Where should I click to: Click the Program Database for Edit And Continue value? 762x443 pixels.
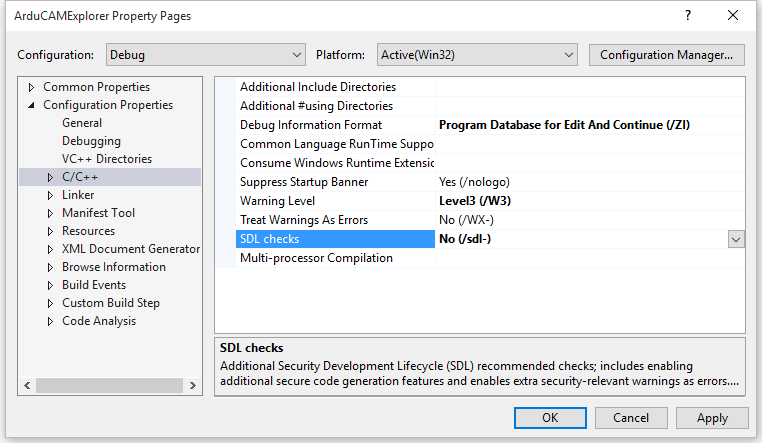pos(564,125)
